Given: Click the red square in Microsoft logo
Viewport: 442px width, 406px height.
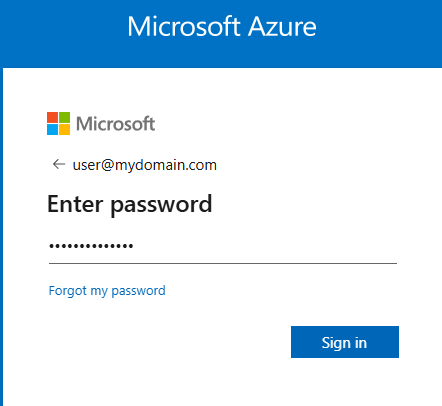Looking at the screenshot, I should [52, 117].
